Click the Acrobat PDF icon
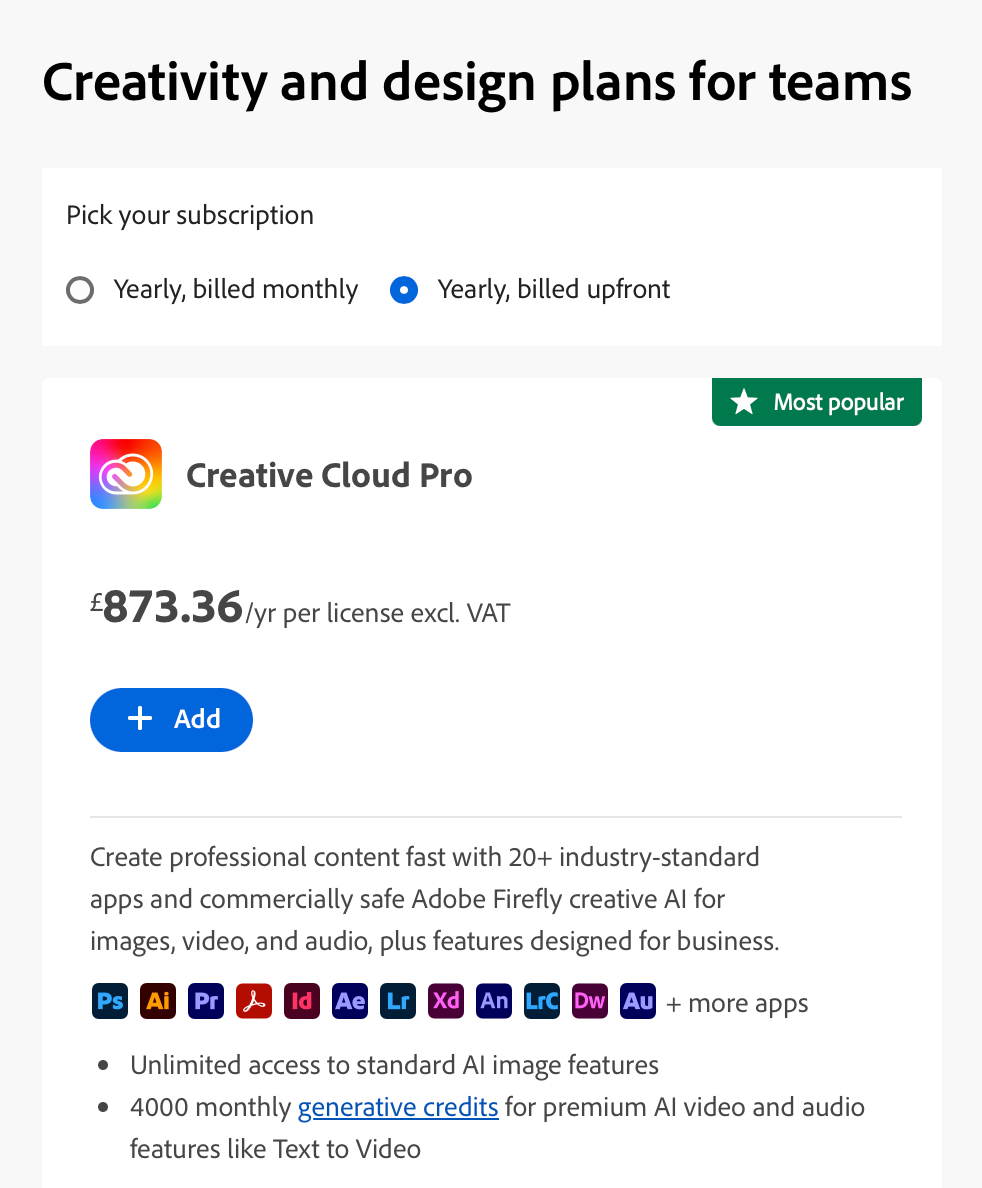This screenshot has height=1188, width=982. [254, 1002]
